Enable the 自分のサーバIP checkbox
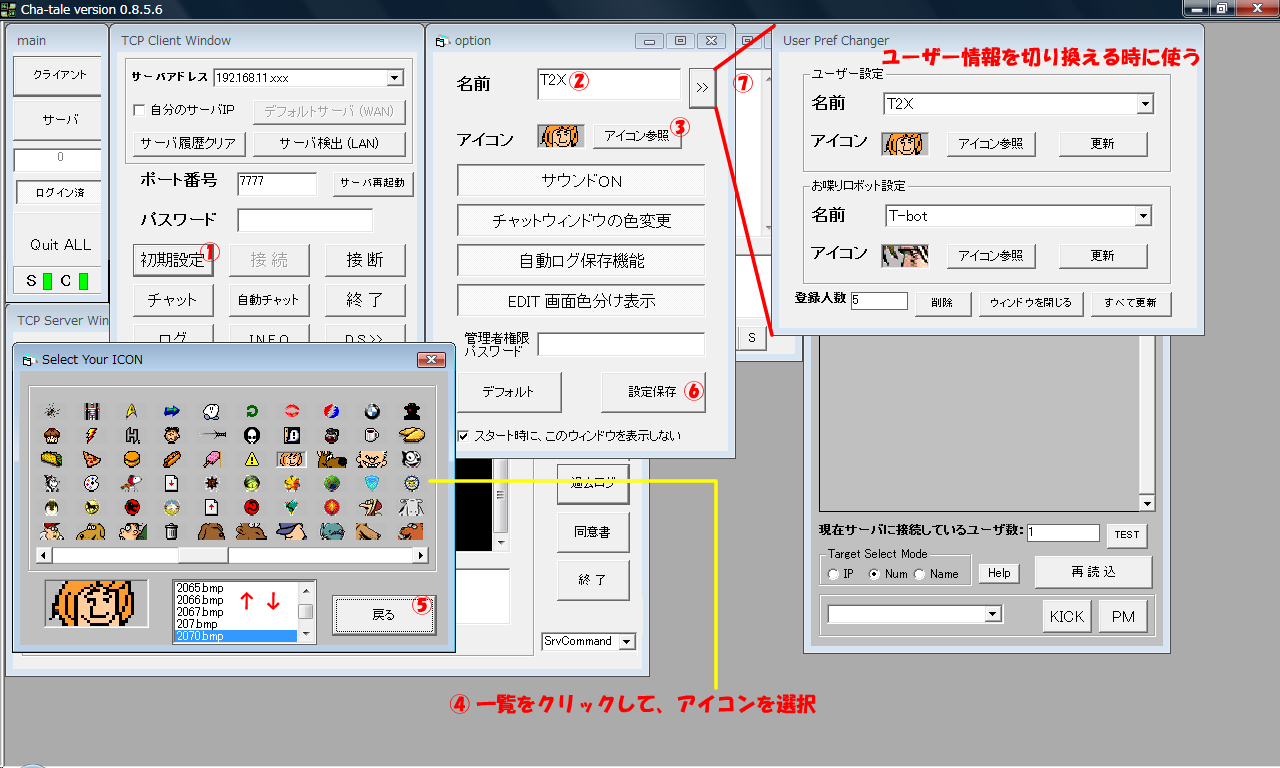 (x=140, y=110)
